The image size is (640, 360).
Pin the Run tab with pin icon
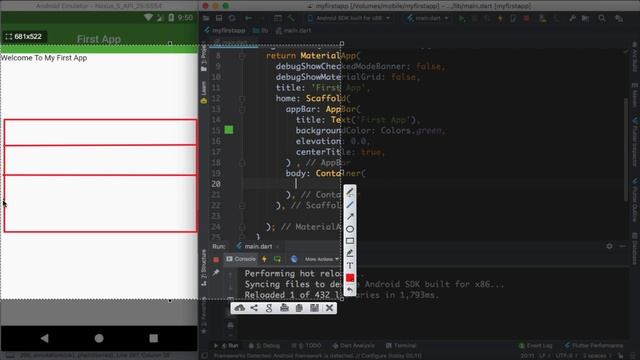point(216,272)
